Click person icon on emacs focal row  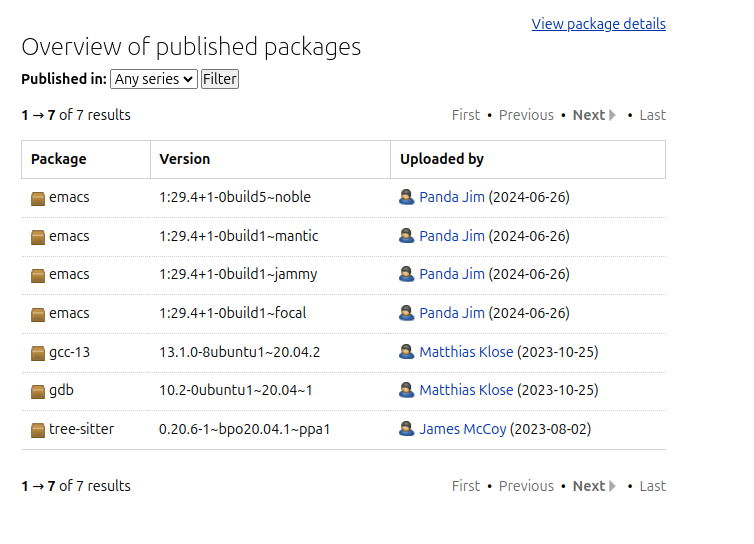point(406,313)
